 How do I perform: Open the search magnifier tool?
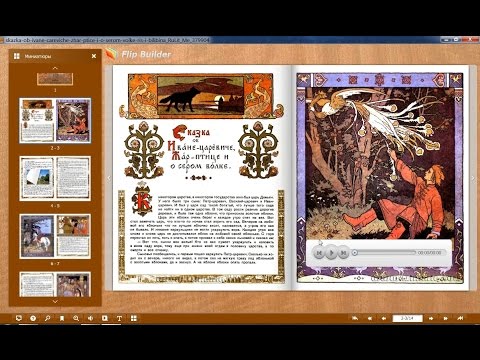[x=47, y=318]
